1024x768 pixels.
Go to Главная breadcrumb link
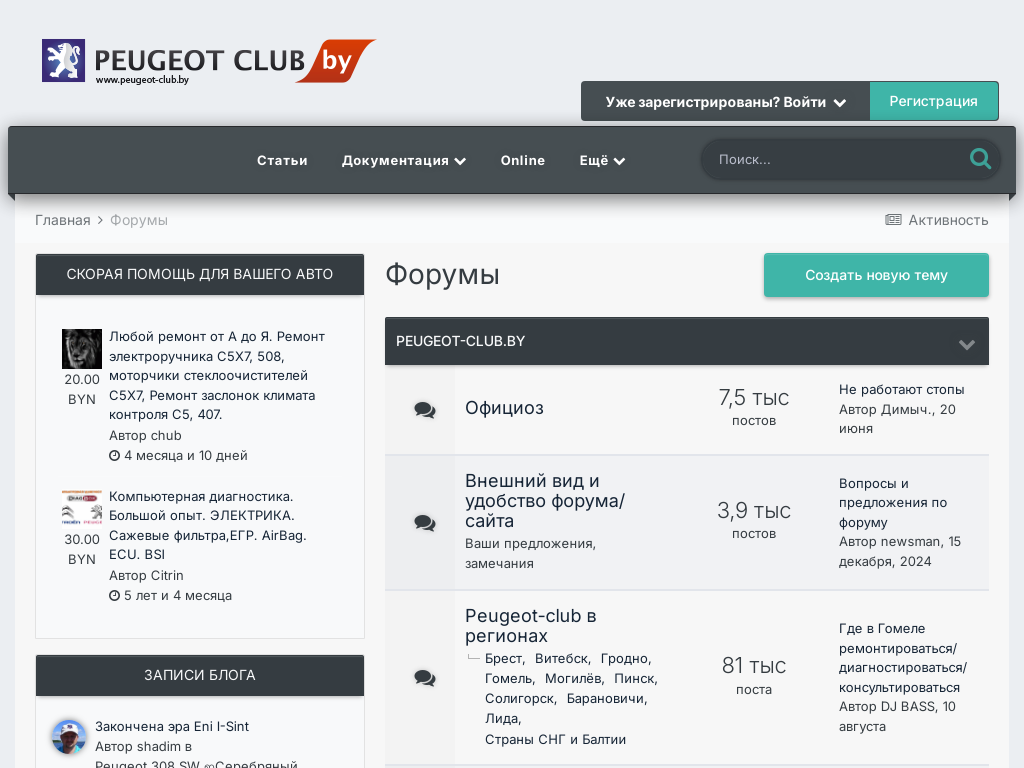(63, 220)
